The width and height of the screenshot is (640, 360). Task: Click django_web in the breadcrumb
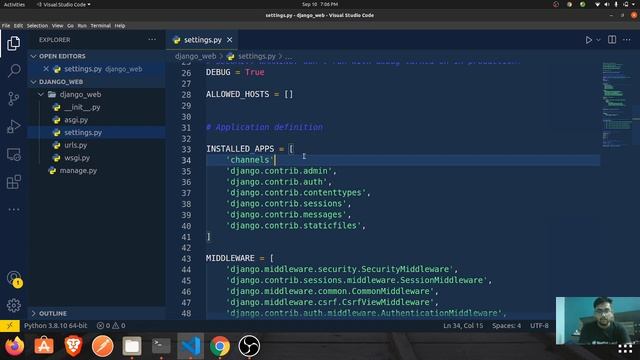click(x=195, y=56)
